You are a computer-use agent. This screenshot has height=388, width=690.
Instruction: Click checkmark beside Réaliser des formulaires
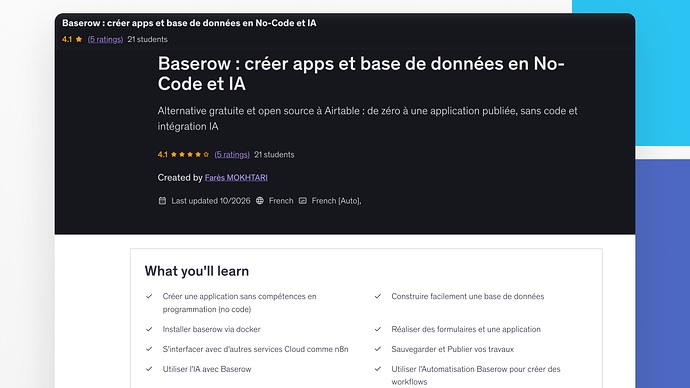tap(378, 329)
